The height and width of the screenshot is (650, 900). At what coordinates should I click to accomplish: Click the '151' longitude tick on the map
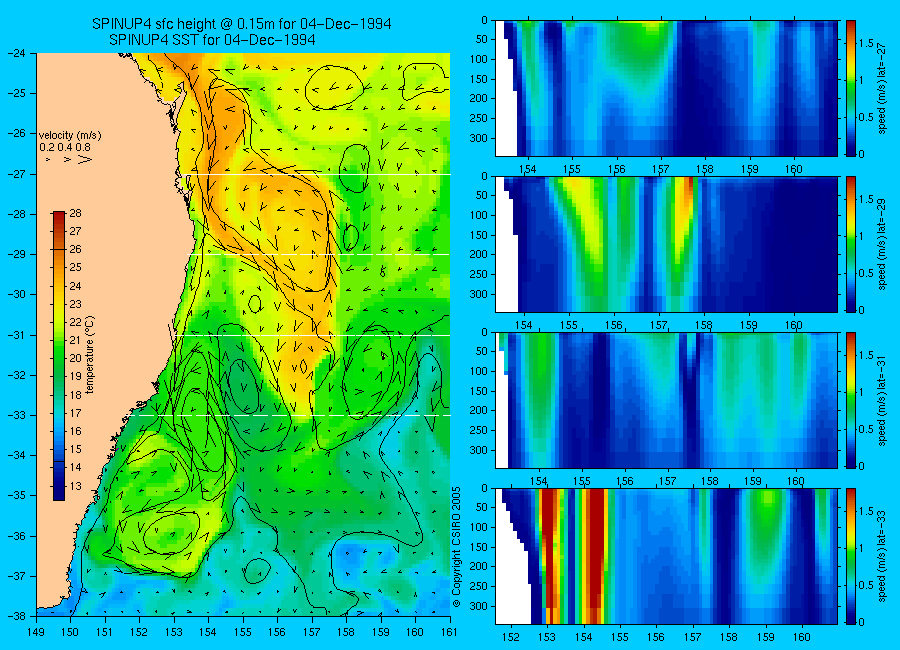click(x=105, y=632)
